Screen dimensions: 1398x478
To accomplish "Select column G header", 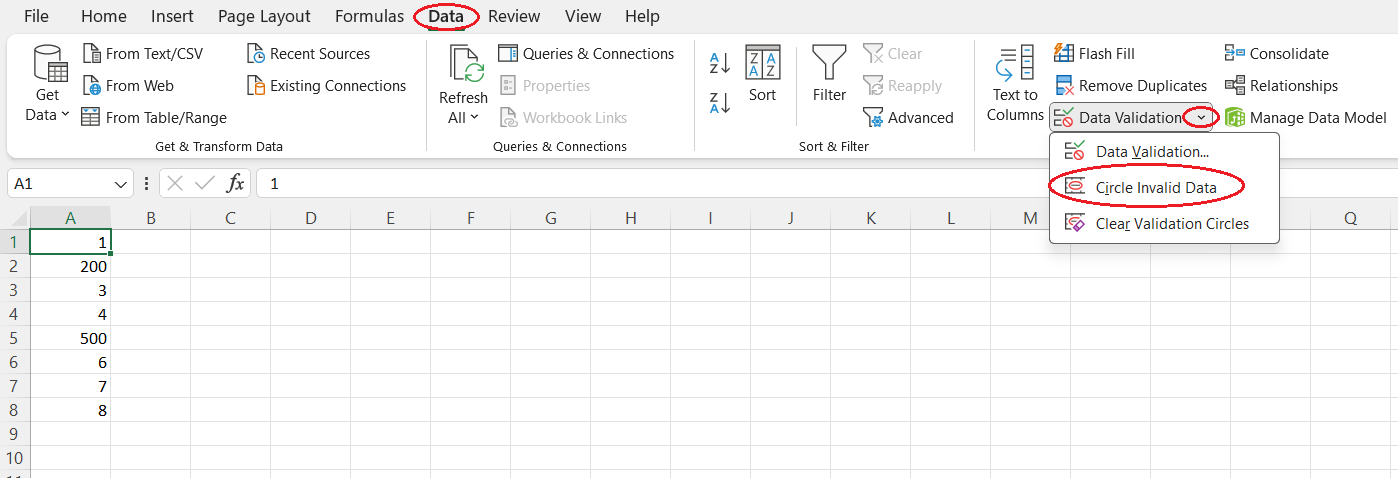I will click(x=550, y=218).
